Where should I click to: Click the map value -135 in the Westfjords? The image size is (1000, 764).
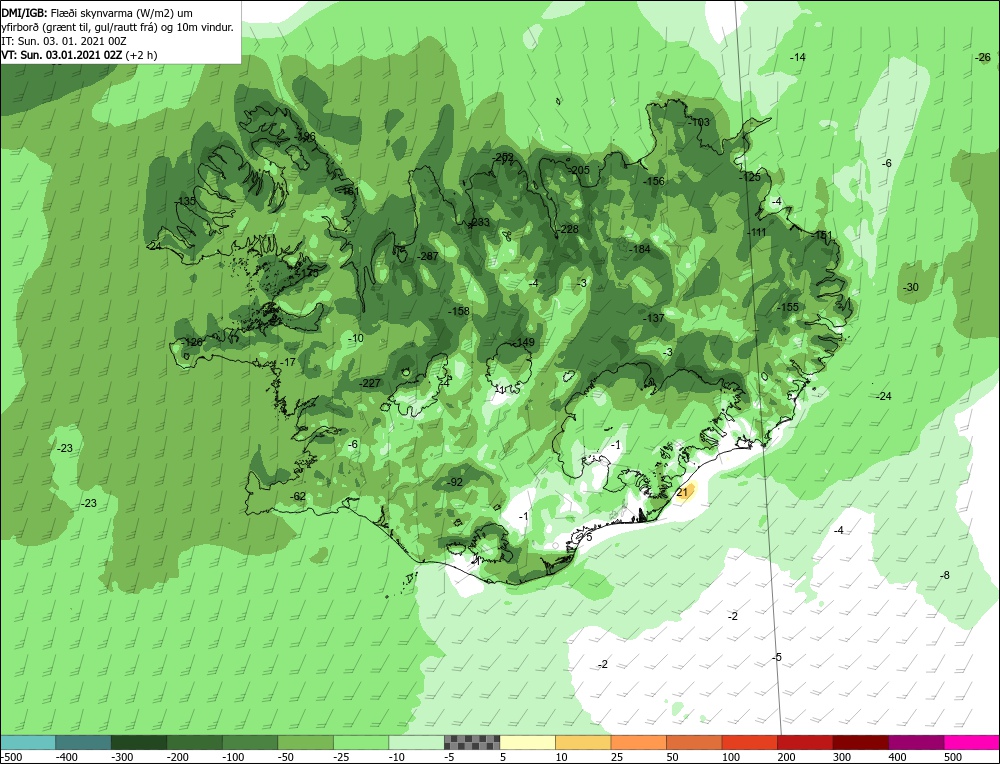pos(185,201)
